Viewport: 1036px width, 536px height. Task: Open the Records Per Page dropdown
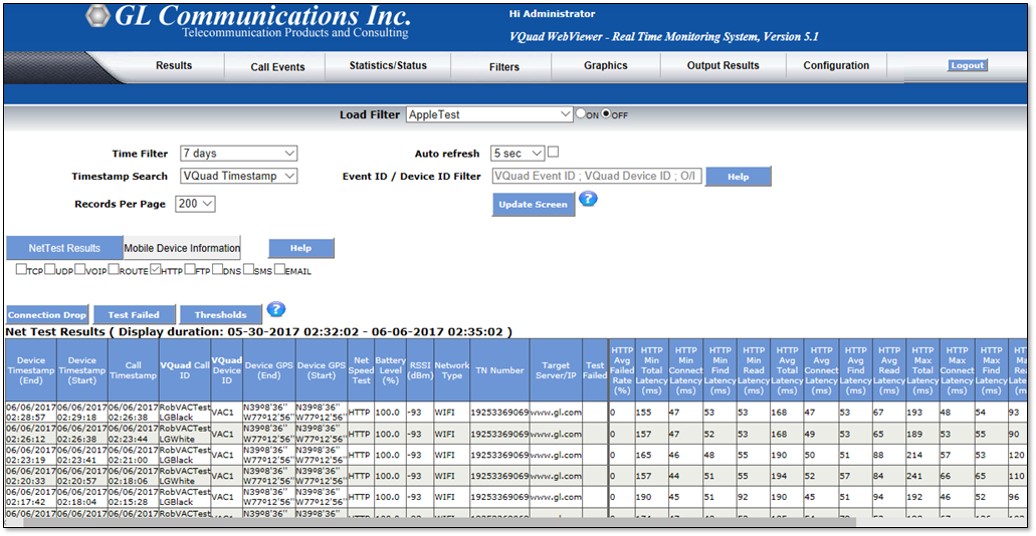pos(196,204)
